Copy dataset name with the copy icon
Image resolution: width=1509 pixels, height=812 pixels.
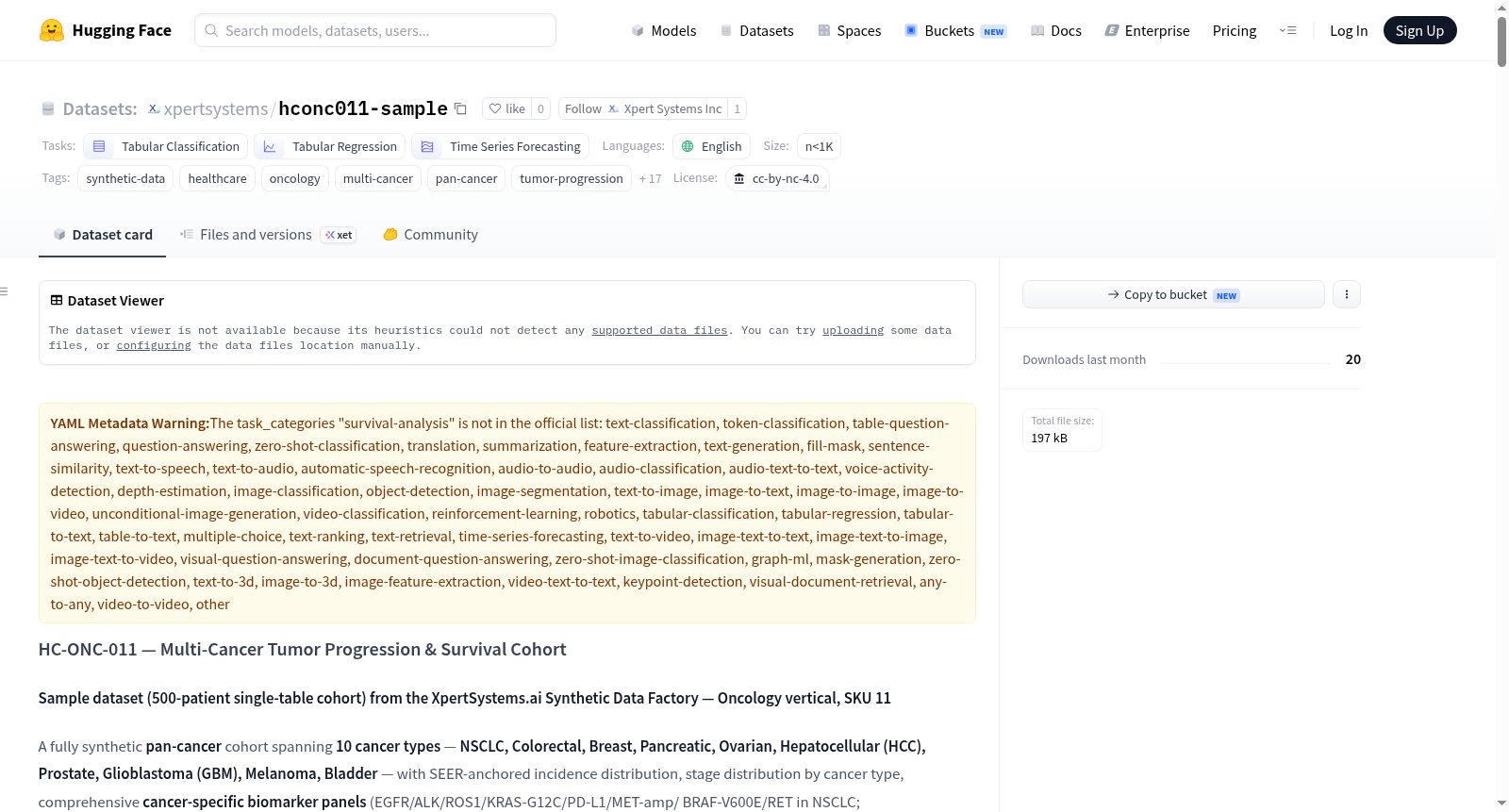pyautogui.click(x=460, y=108)
